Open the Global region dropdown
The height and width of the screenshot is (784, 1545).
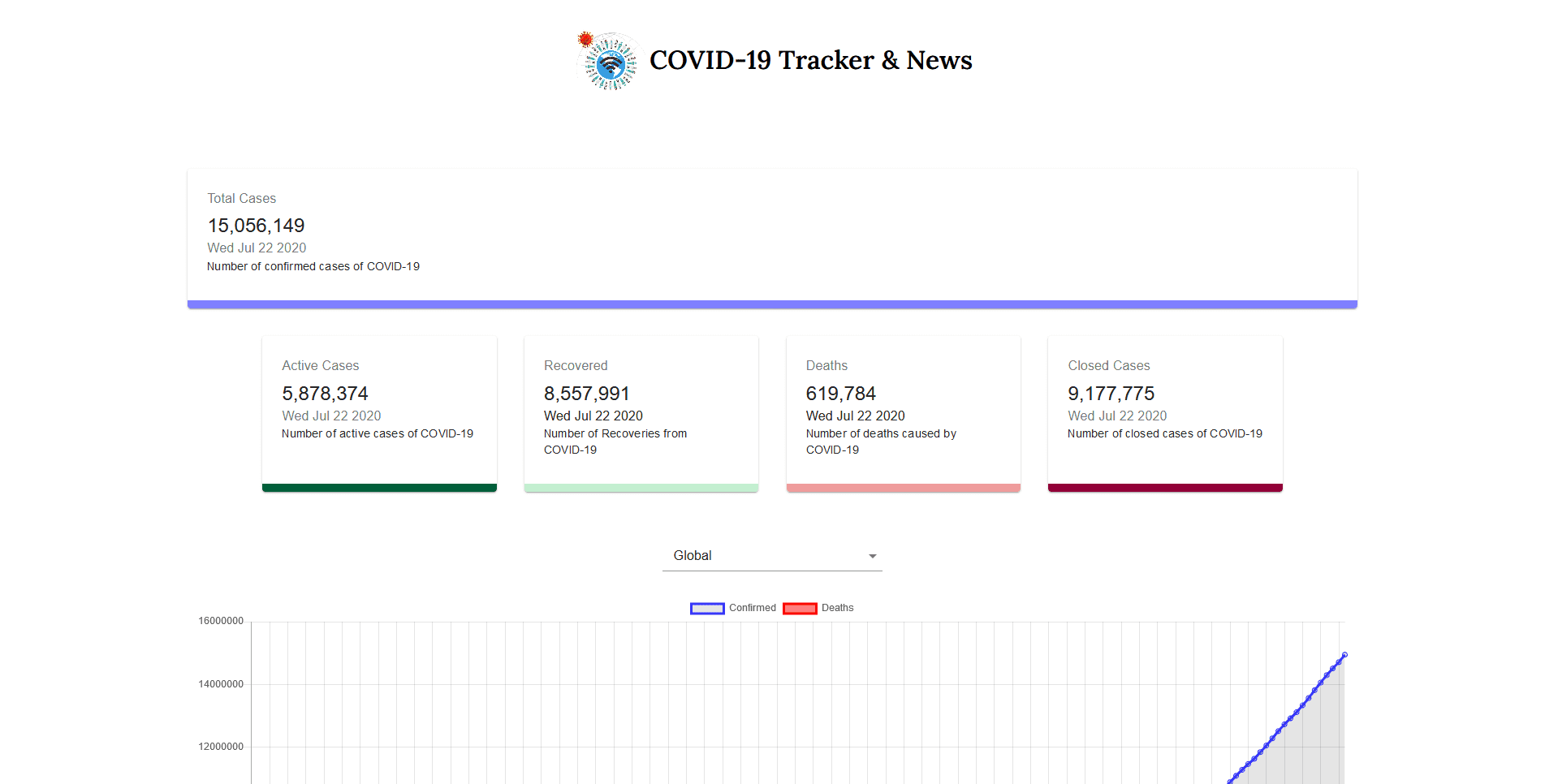[x=771, y=556]
